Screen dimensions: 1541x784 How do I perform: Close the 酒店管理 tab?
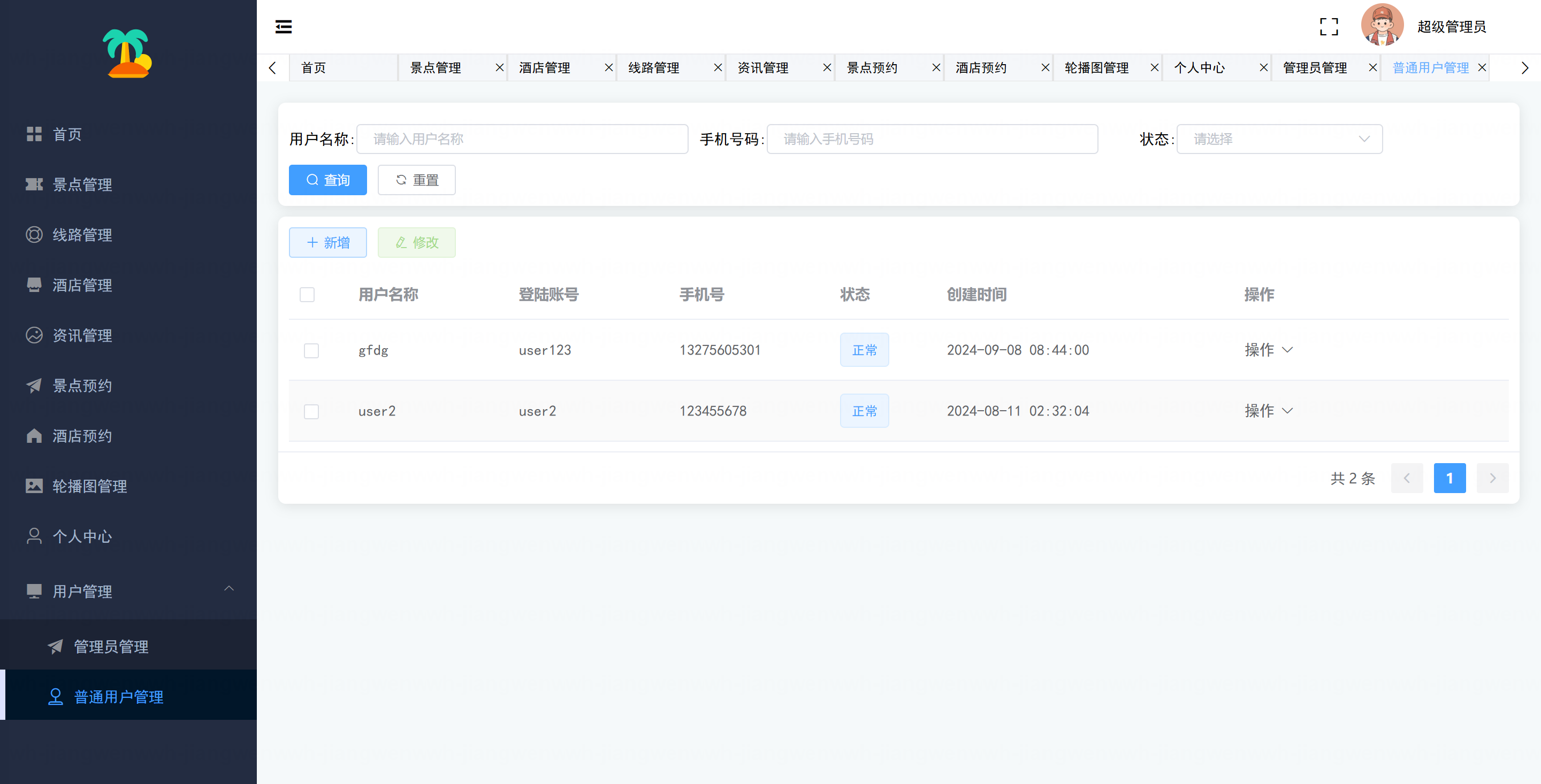coord(608,67)
